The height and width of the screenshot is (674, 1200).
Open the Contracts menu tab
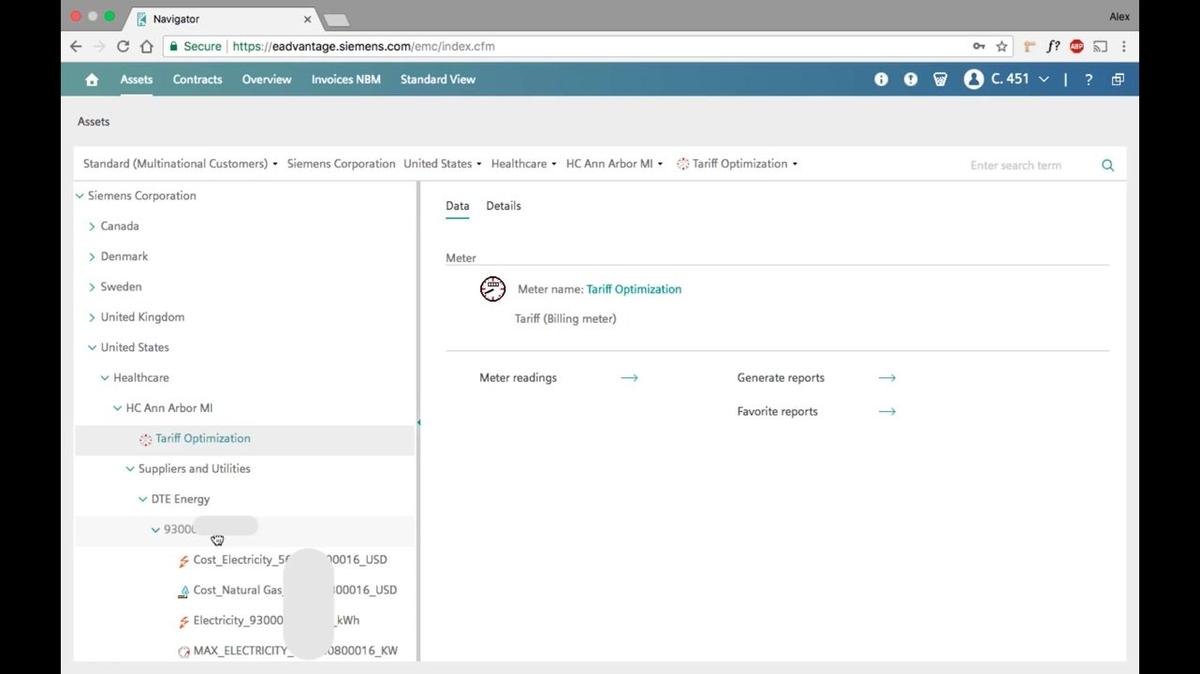(198, 79)
